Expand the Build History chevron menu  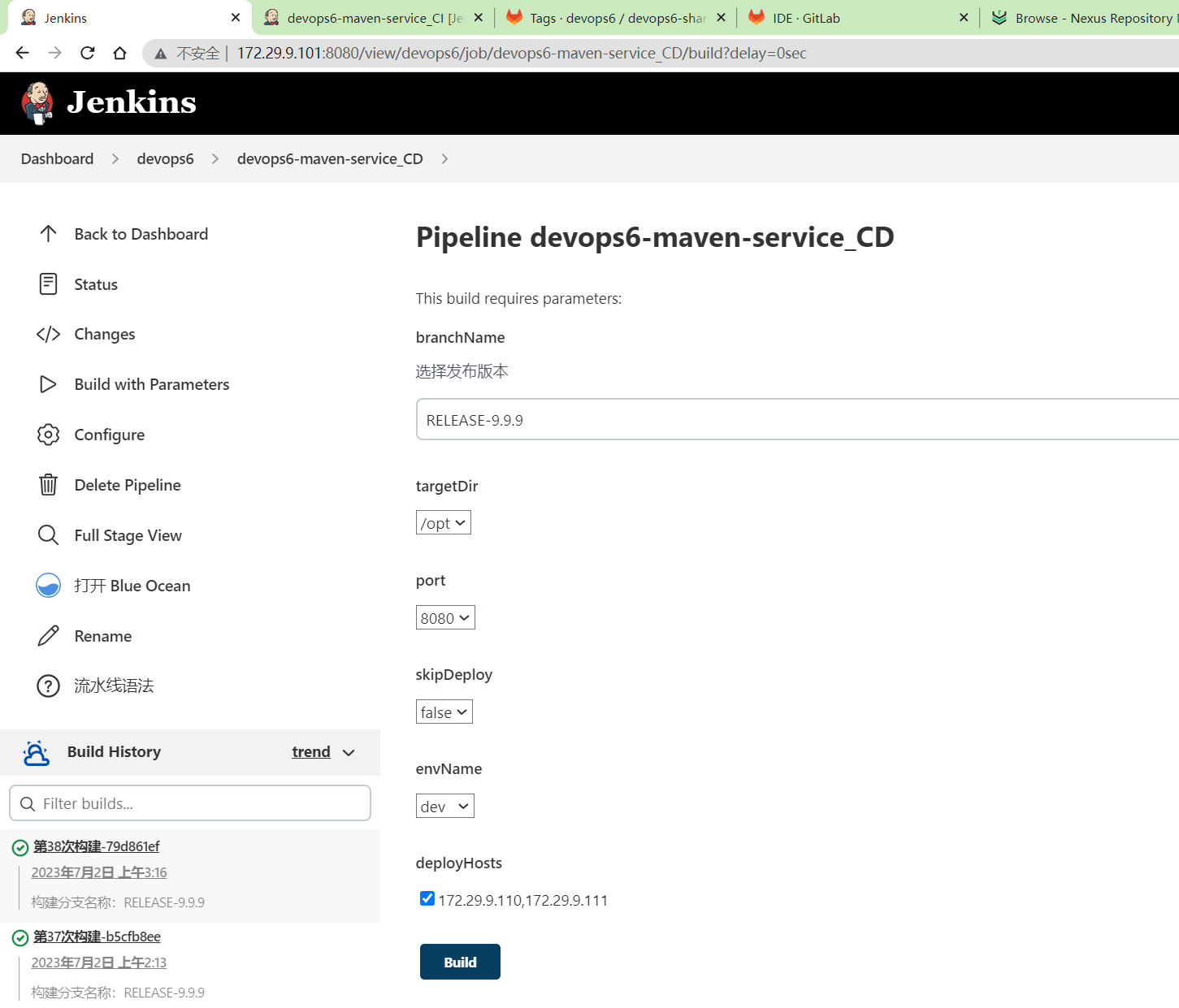349,753
